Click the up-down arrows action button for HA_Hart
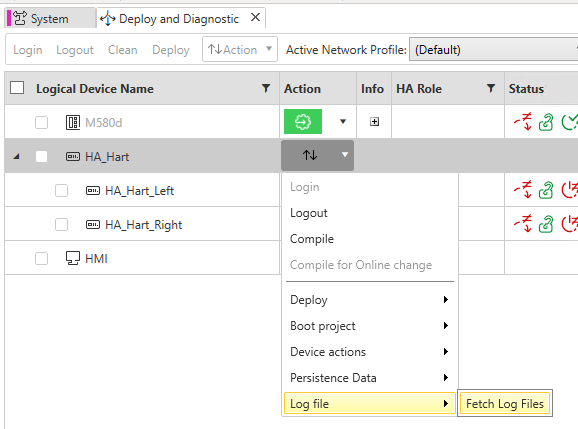The image size is (578, 429). click(310, 155)
